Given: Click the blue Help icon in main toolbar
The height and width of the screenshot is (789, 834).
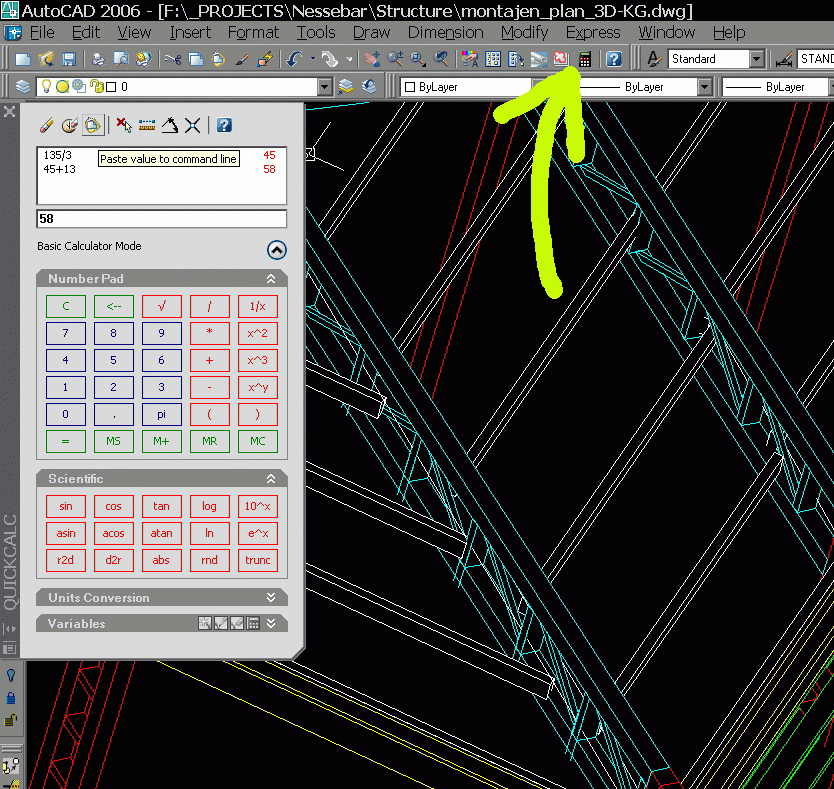Looking at the screenshot, I should pyautogui.click(x=614, y=59).
